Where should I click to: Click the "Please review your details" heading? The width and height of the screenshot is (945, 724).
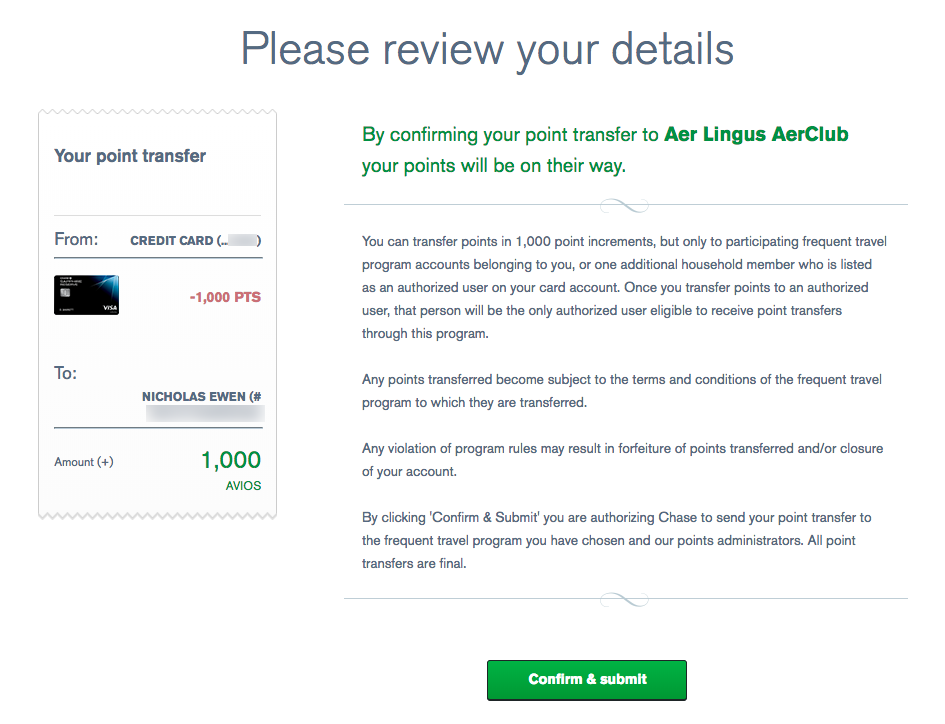pyautogui.click(x=487, y=49)
